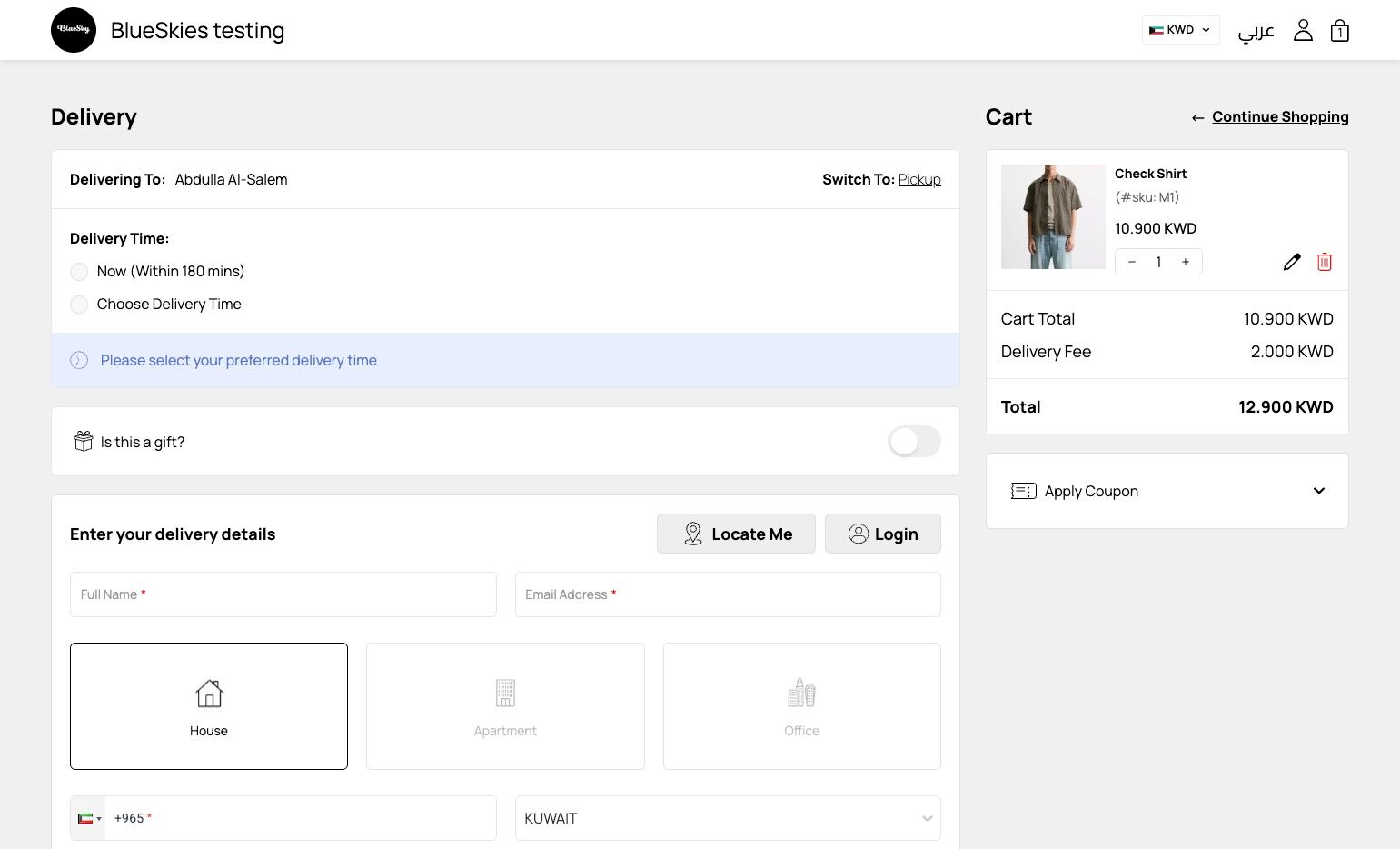Click the Login button

point(882,534)
